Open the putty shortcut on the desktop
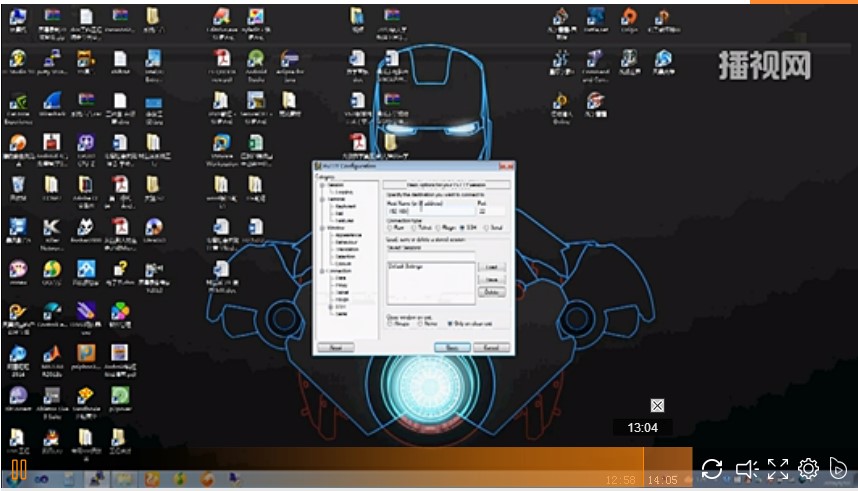Image resolution: width=858 pixels, height=491 pixels. [x=52, y=61]
